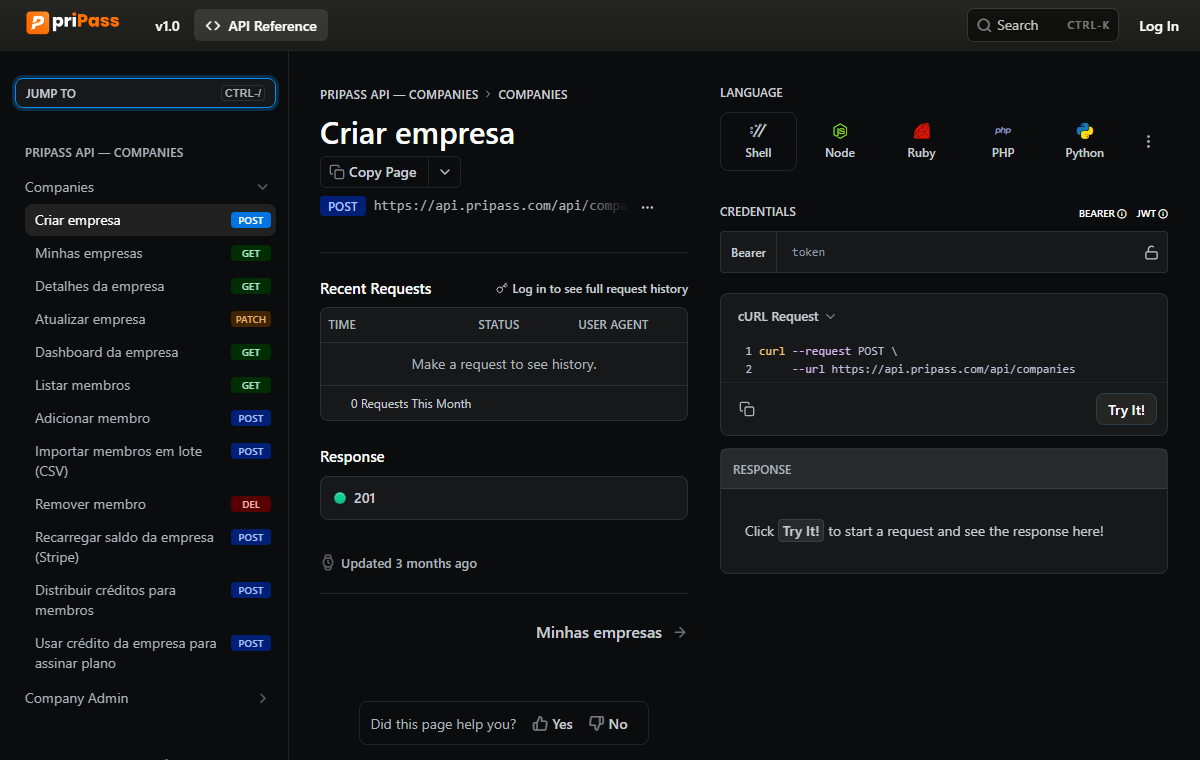The height and width of the screenshot is (760, 1200).
Task: Click Log In in the header
Action: point(1159,26)
